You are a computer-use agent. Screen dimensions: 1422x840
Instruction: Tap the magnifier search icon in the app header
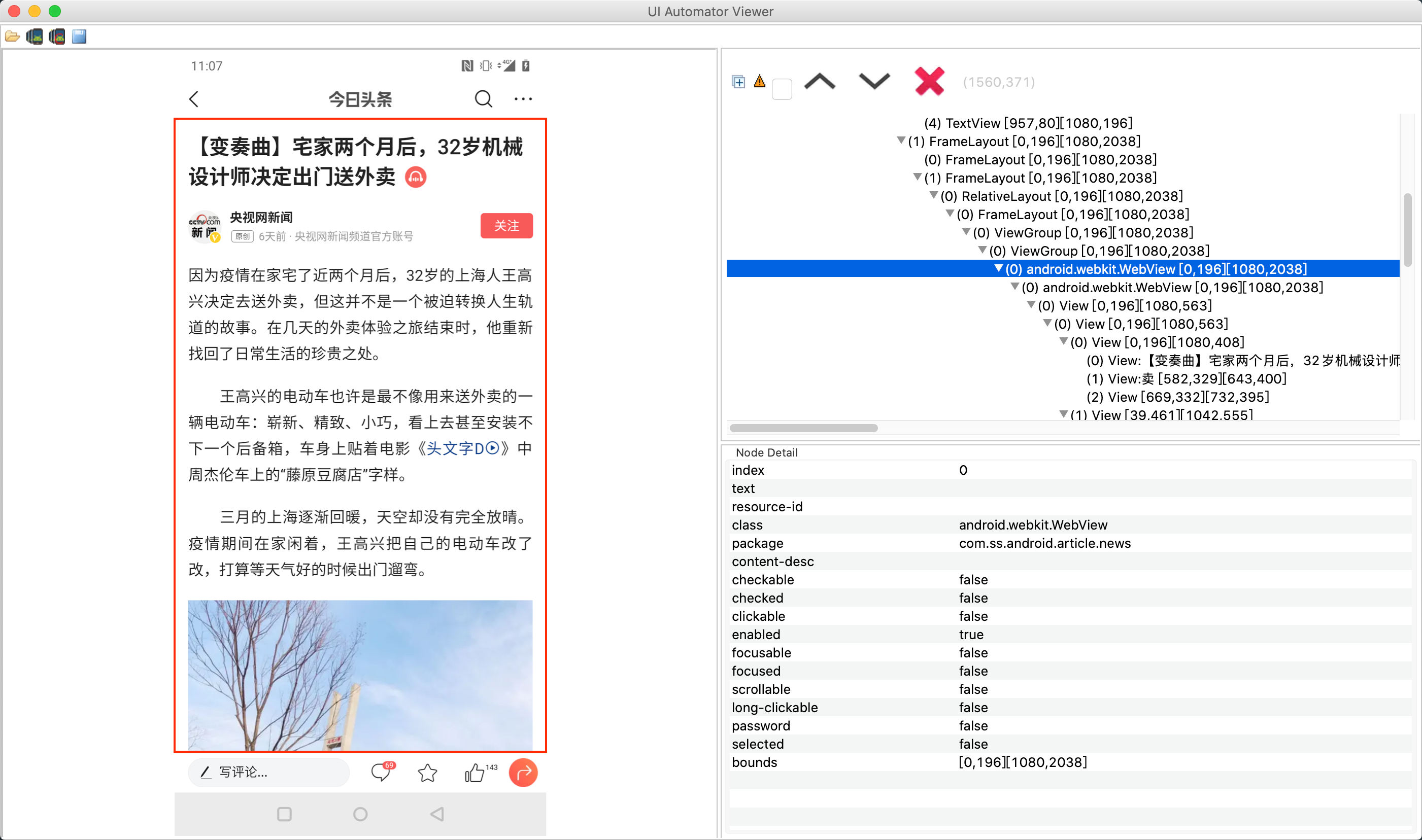point(483,99)
